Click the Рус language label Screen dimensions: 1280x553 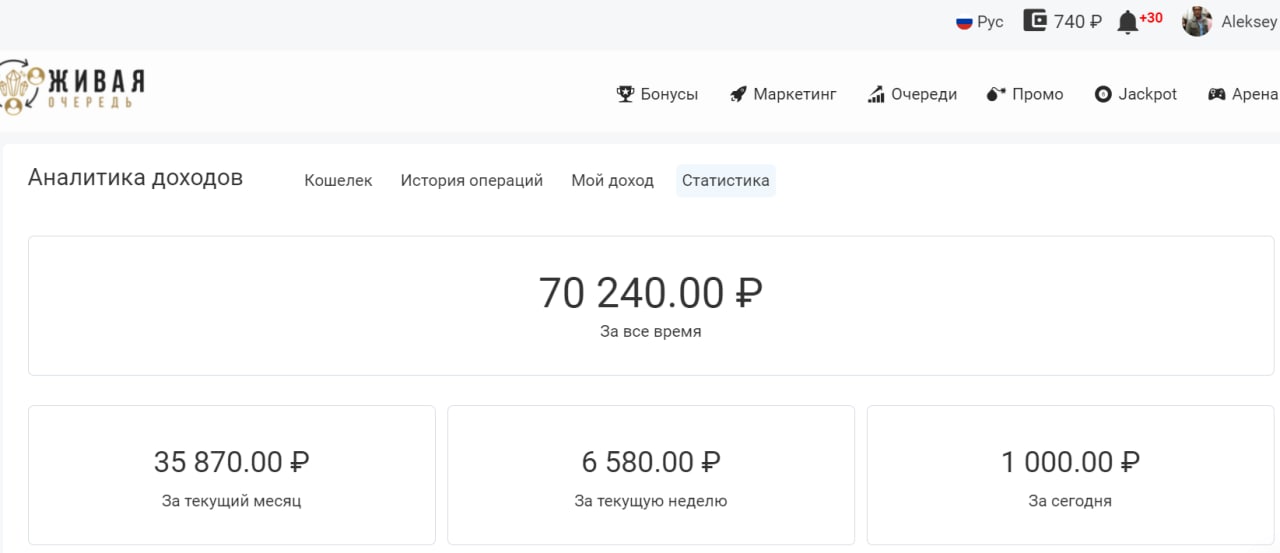tap(990, 22)
